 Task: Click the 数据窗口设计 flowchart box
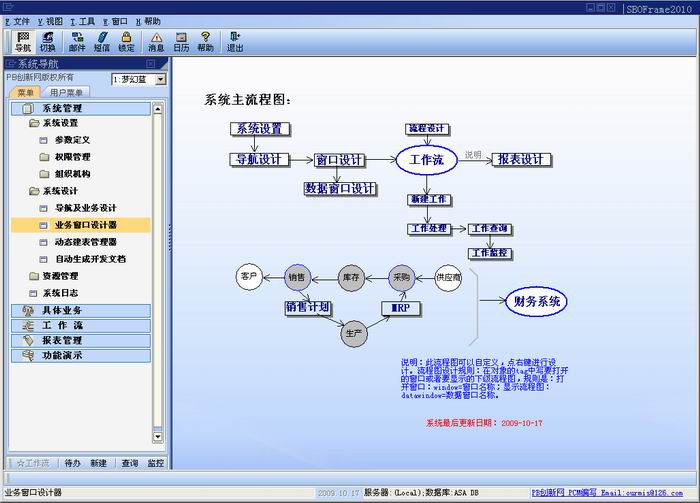tap(340, 188)
